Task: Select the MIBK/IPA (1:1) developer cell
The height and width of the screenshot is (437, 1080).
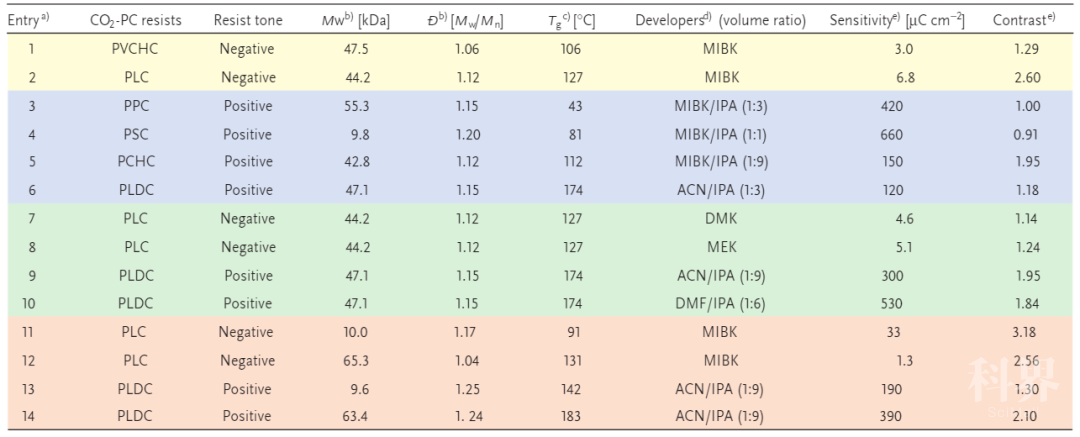Action: coord(721,134)
